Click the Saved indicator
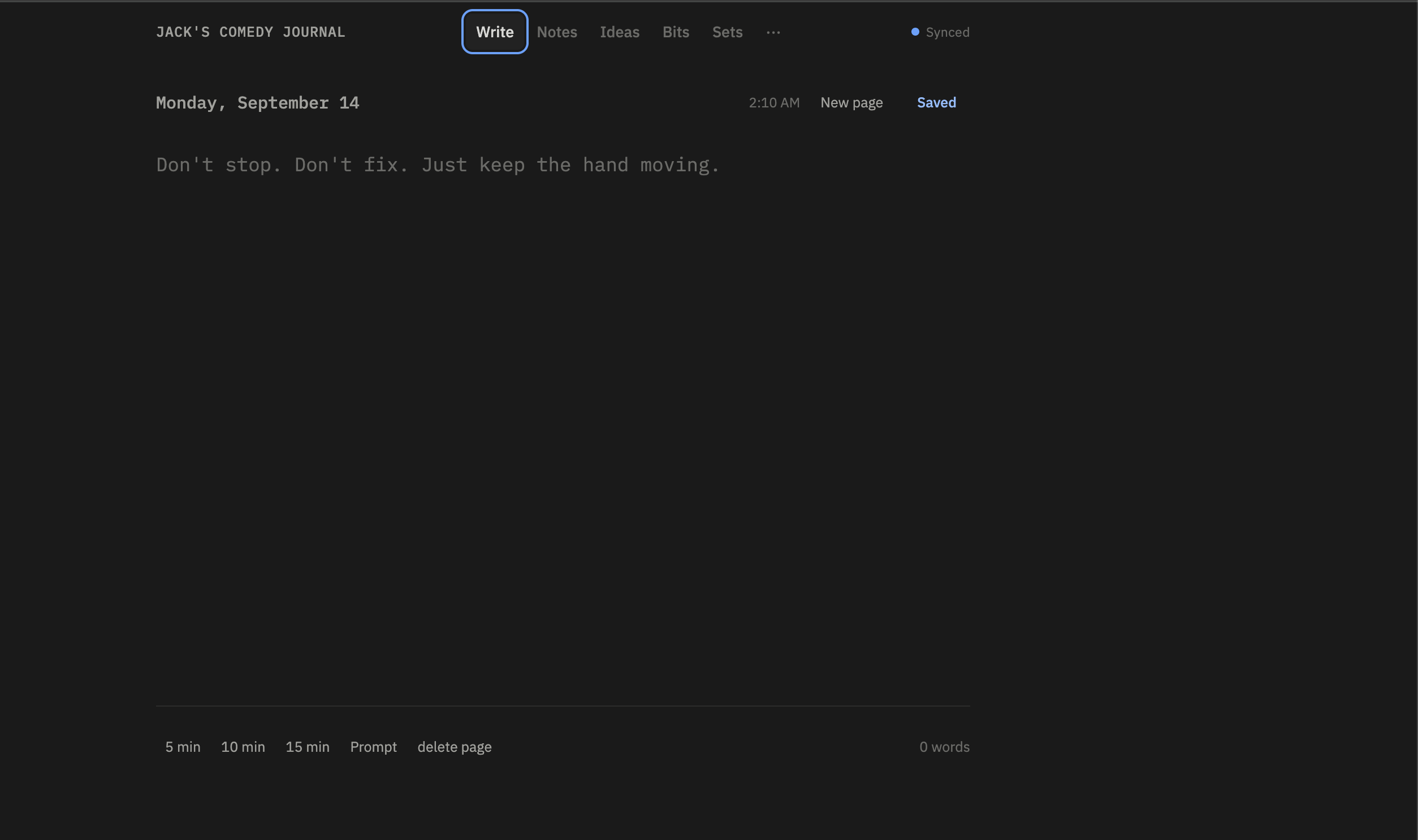Screen dimensions: 1418x840 pos(936,102)
